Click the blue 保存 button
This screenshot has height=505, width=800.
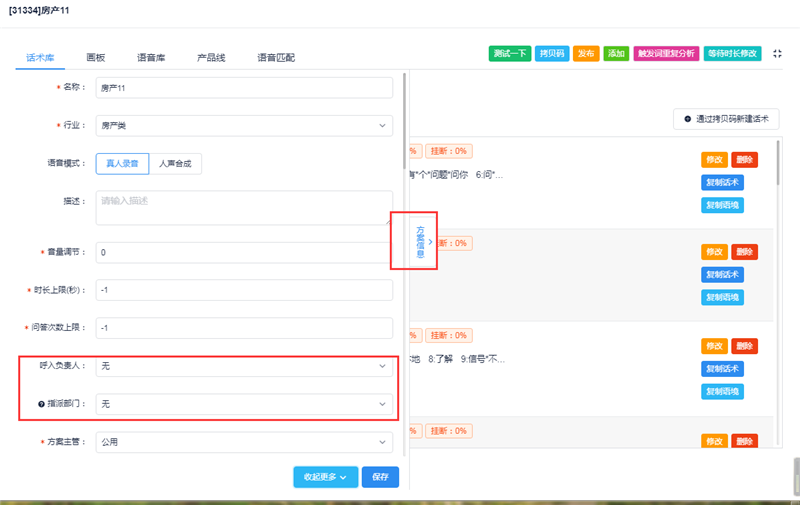coord(379,477)
